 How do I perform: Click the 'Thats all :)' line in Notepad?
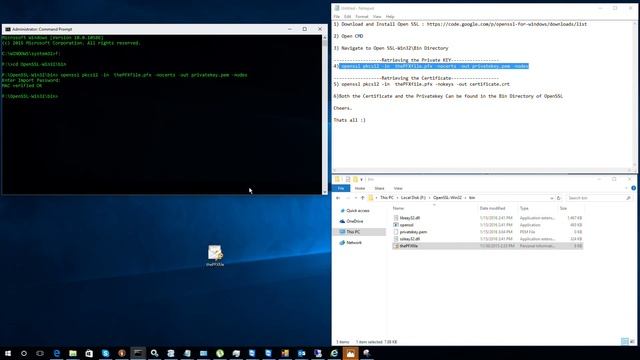point(349,120)
